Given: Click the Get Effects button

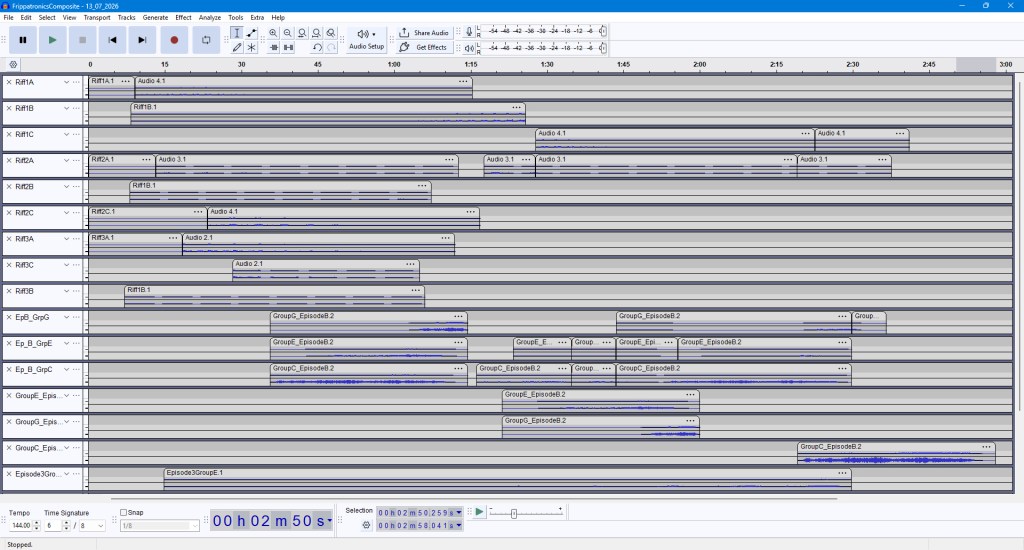Looking at the screenshot, I should click(x=424, y=47).
